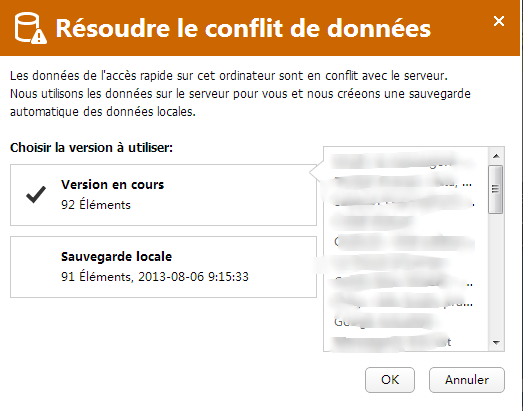This screenshot has width=523, height=411.
Task: Click the callout pointer arrow beside preview list
Action: 317,172
